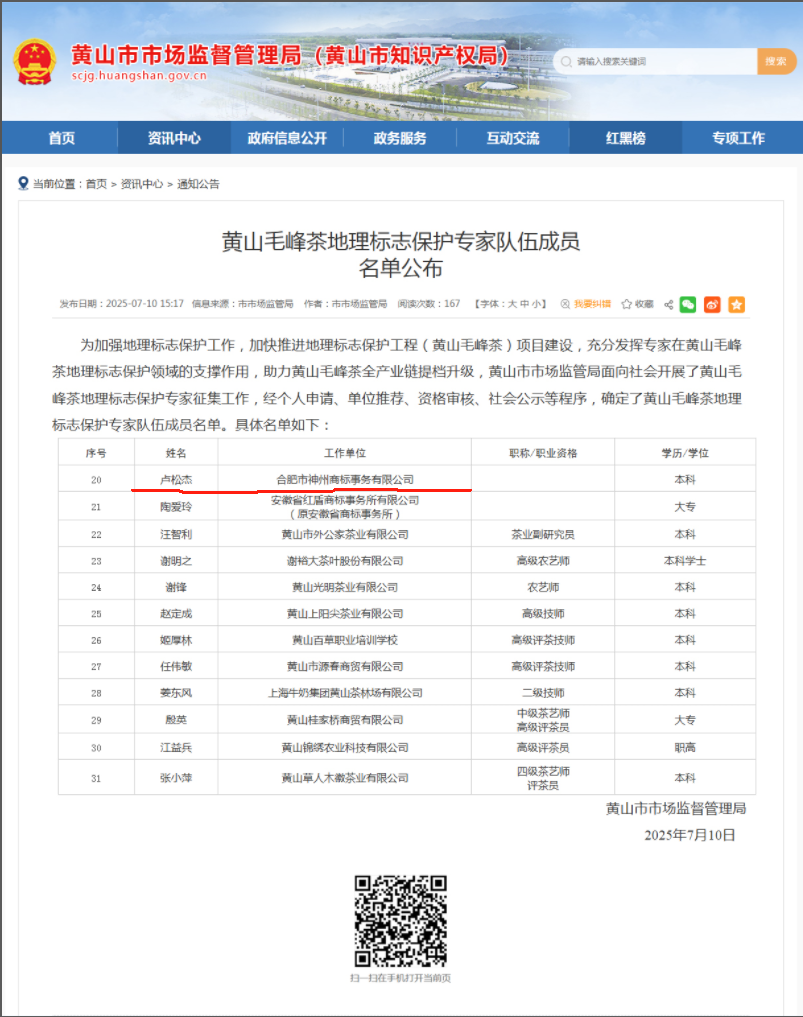This screenshot has width=803, height=1017.
Task: Open the 首页 nav tab
Action: point(62,138)
